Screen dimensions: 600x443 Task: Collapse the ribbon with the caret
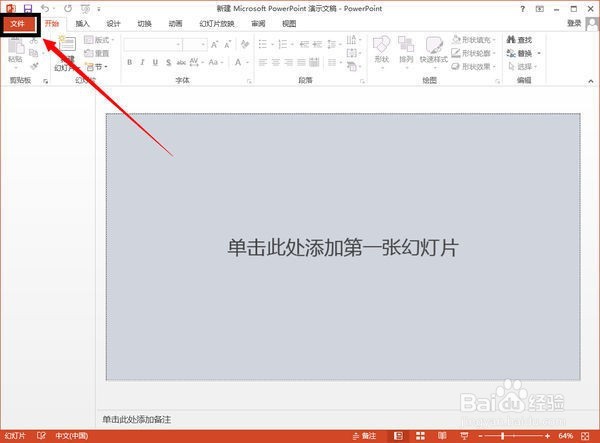click(590, 81)
